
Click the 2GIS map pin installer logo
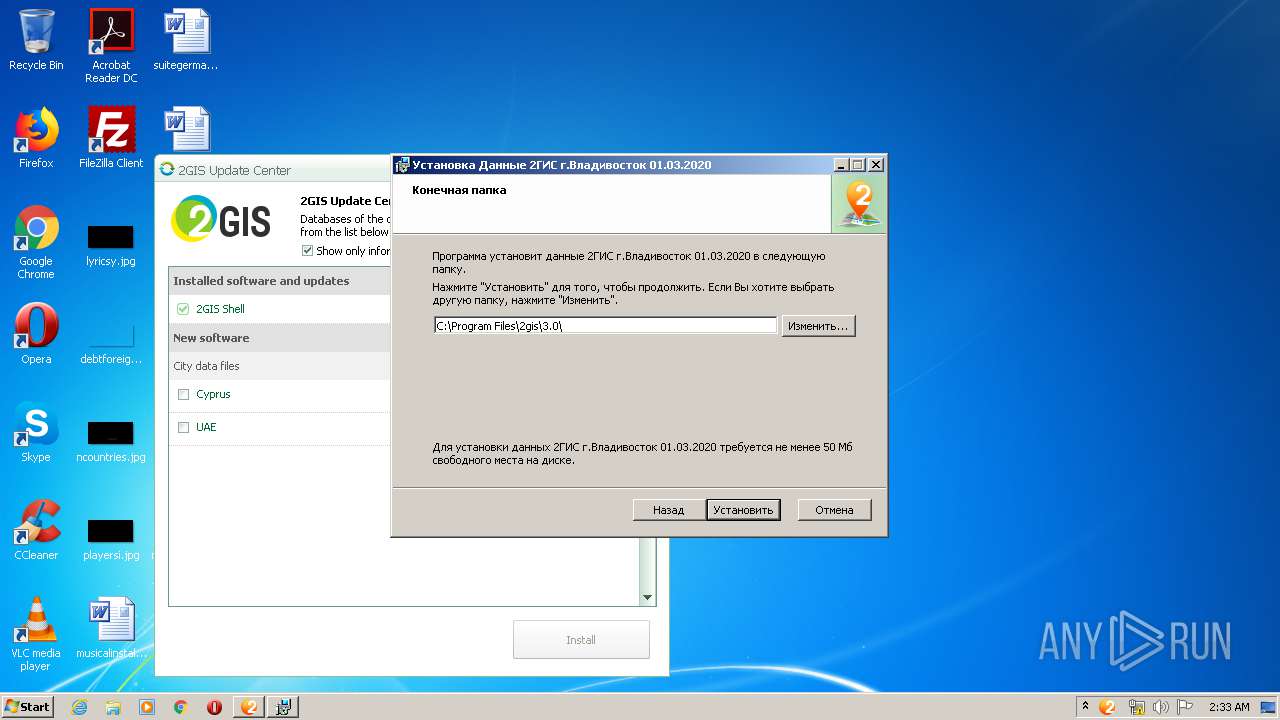pyautogui.click(x=859, y=204)
